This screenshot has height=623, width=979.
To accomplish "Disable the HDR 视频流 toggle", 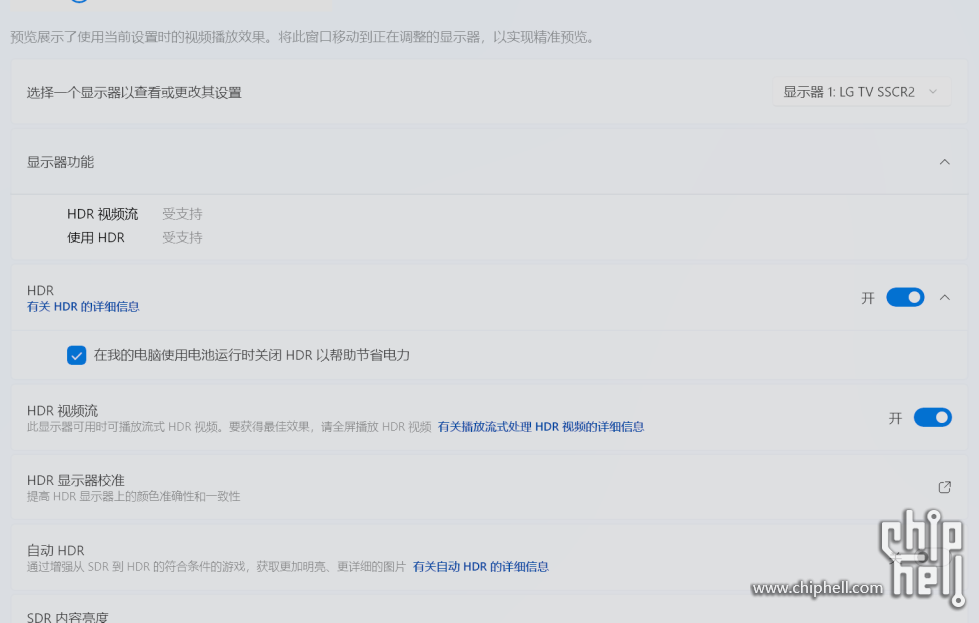I will 932,418.
